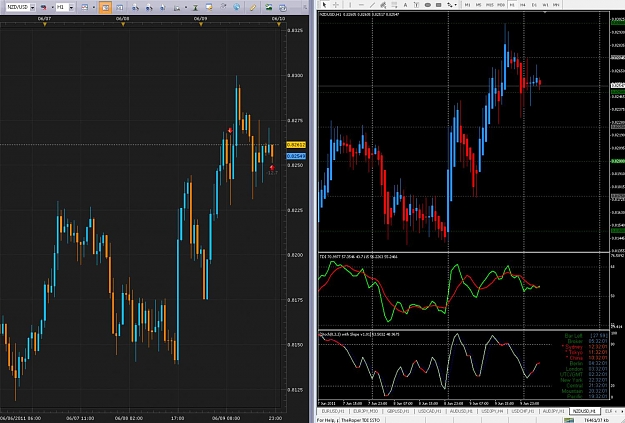Show more chart tabs with right arrow
This screenshot has width=625, height=423.
point(622,411)
